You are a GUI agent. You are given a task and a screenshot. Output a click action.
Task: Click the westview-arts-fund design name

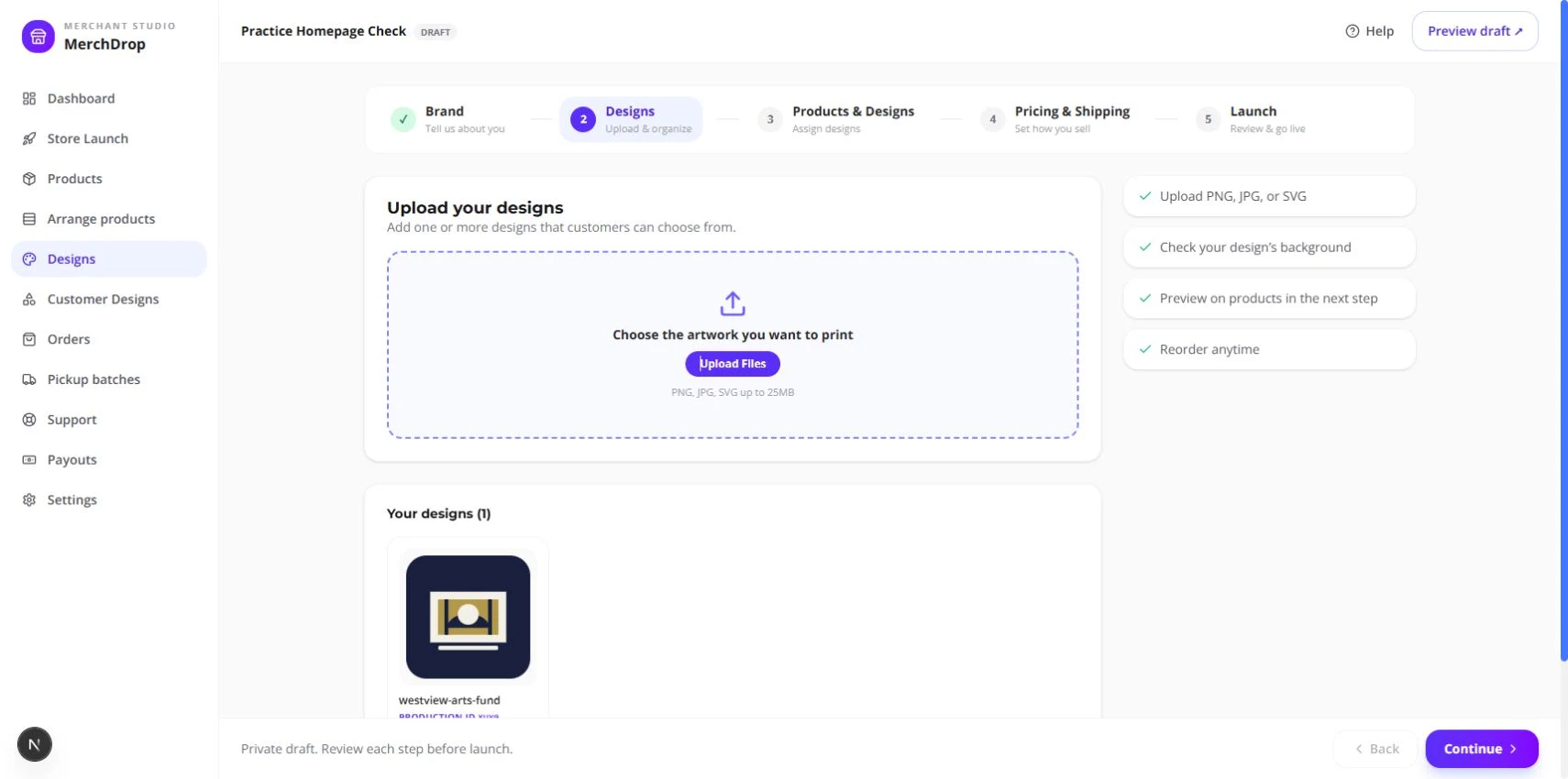tap(449, 700)
